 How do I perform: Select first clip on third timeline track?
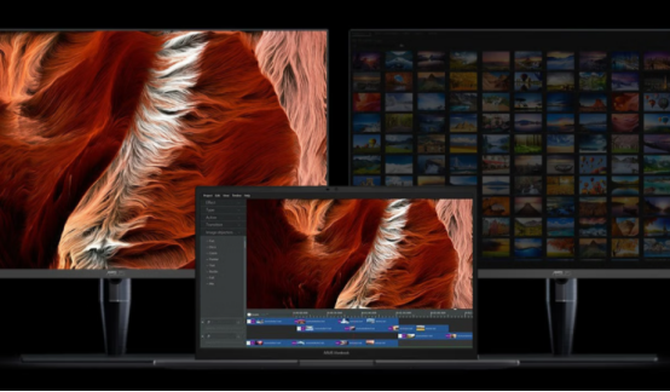[421, 336]
